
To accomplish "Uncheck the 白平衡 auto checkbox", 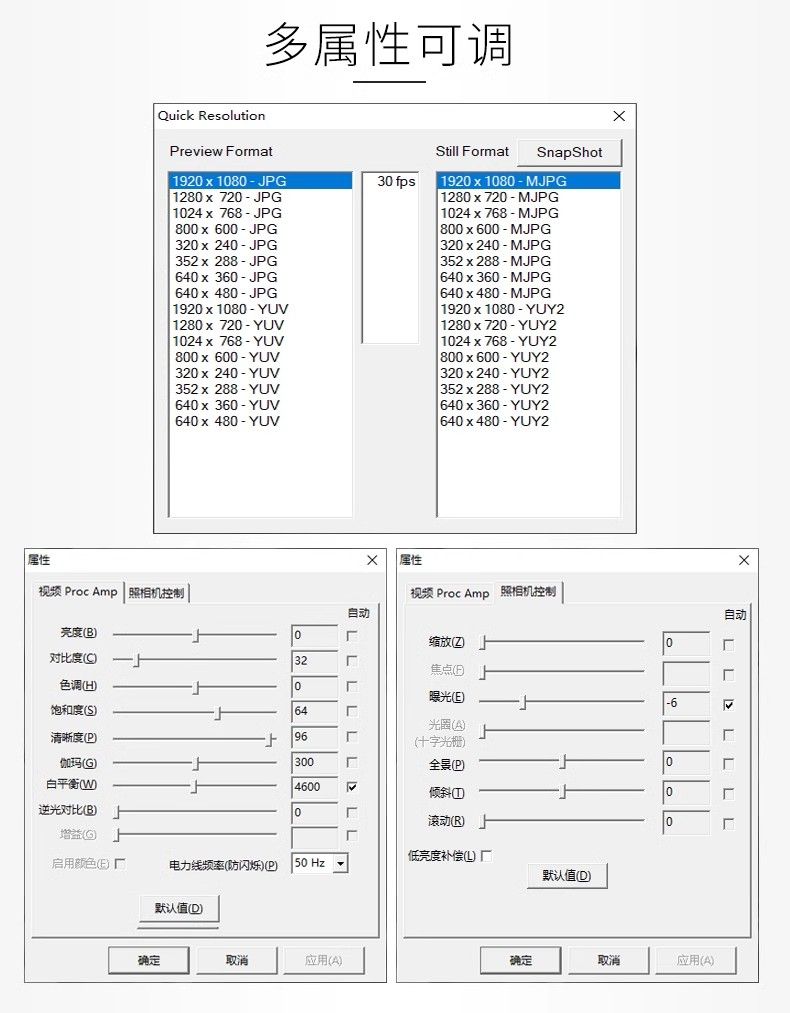I will click(x=351, y=787).
